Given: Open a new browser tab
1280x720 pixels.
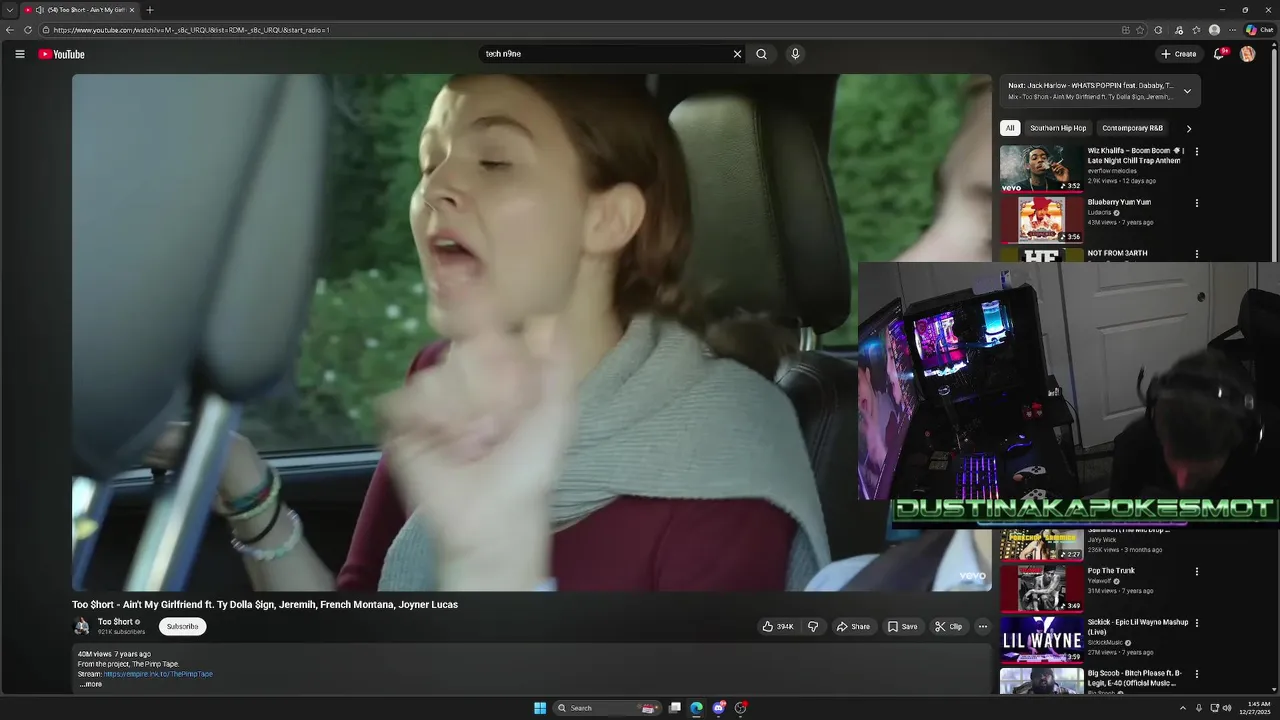Looking at the screenshot, I should [x=150, y=10].
